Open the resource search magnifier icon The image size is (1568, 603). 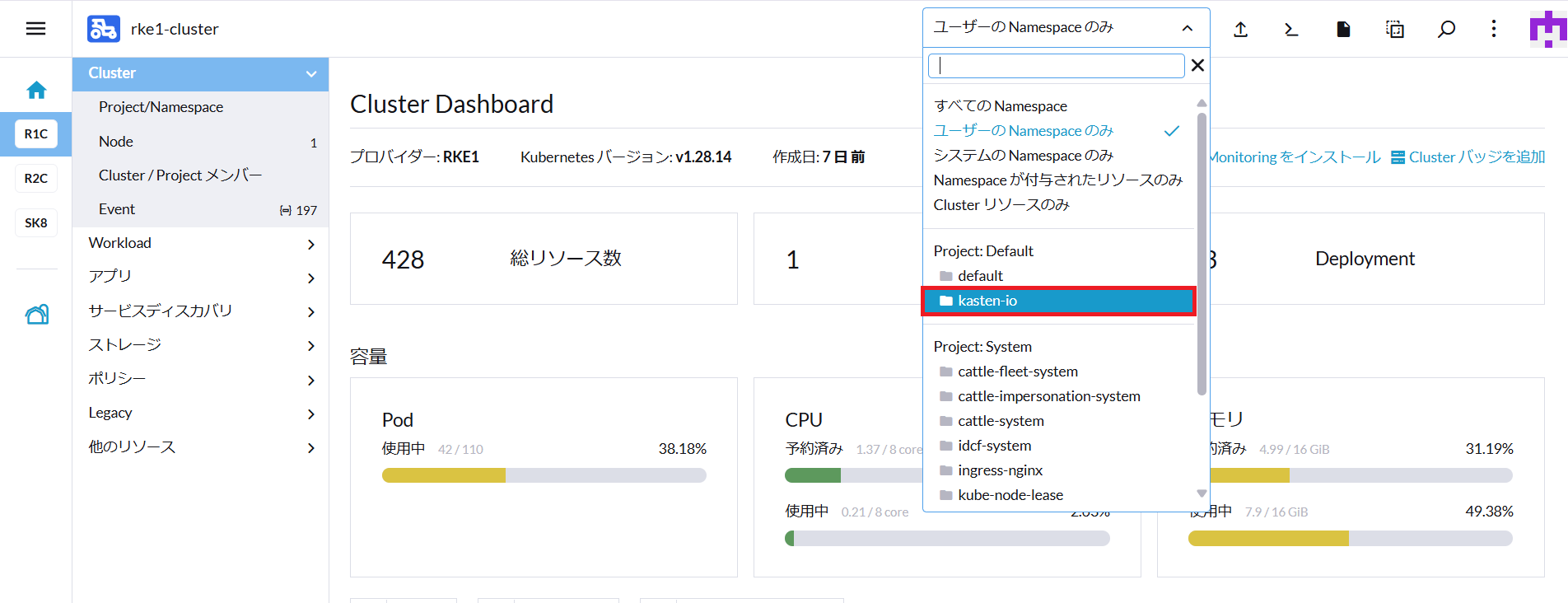click(1446, 30)
